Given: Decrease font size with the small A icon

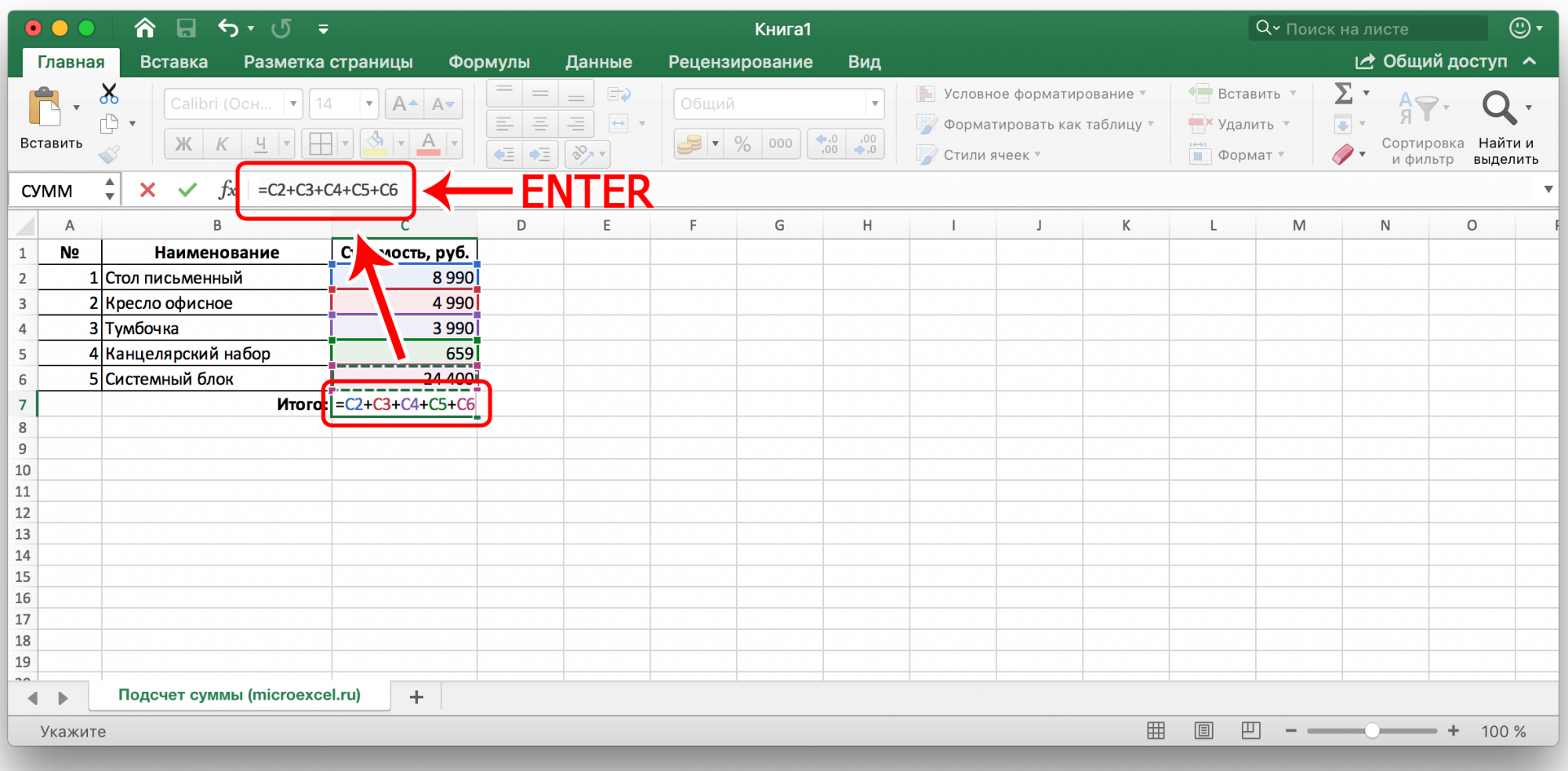Looking at the screenshot, I should [443, 104].
